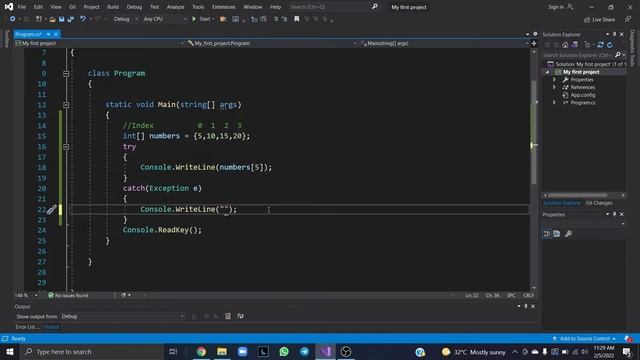The height and width of the screenshot is (360, 640).
Task: Click the Undo arrow icon
Action: 83,19
